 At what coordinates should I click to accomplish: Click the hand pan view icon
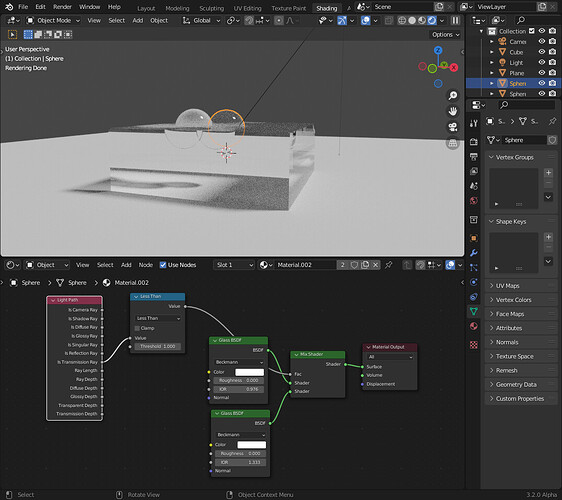pos(453,111)
